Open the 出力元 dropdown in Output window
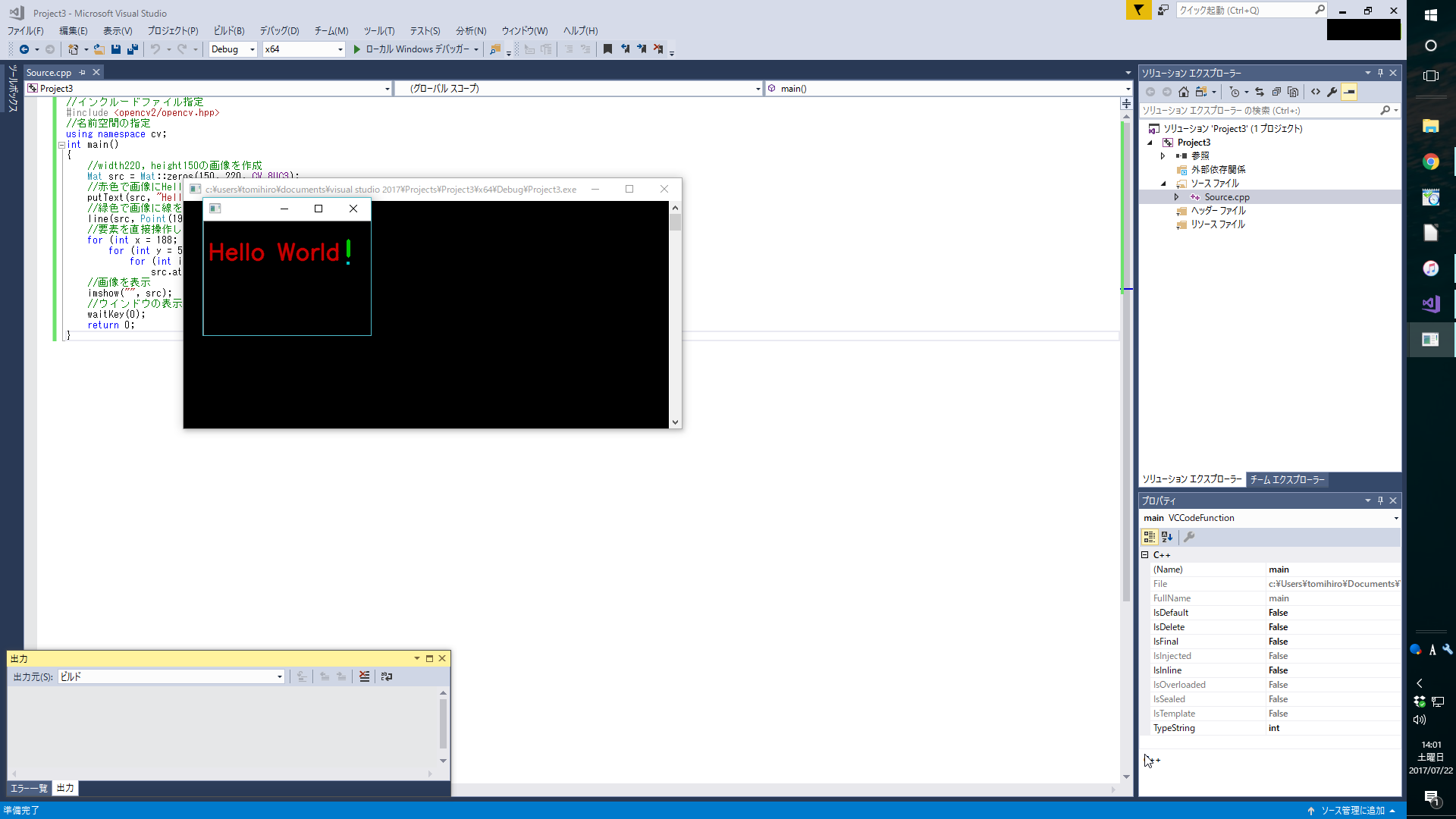 click(279, 676)
